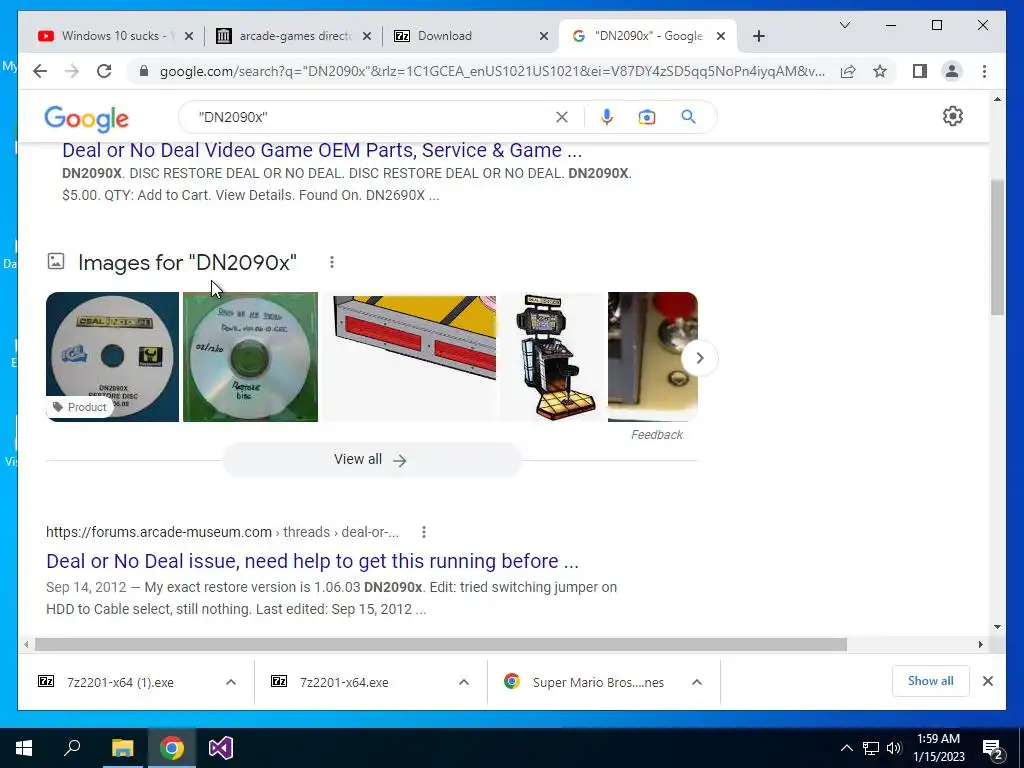This screenshot has height=768, width=1024.
Task: Close the Windows 10 sucks tab
Action: pos(189,36)
